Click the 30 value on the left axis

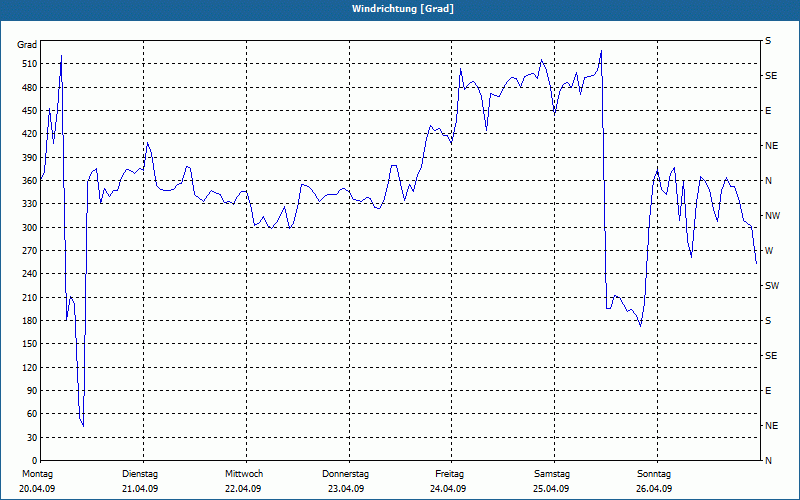click(32, 437)
